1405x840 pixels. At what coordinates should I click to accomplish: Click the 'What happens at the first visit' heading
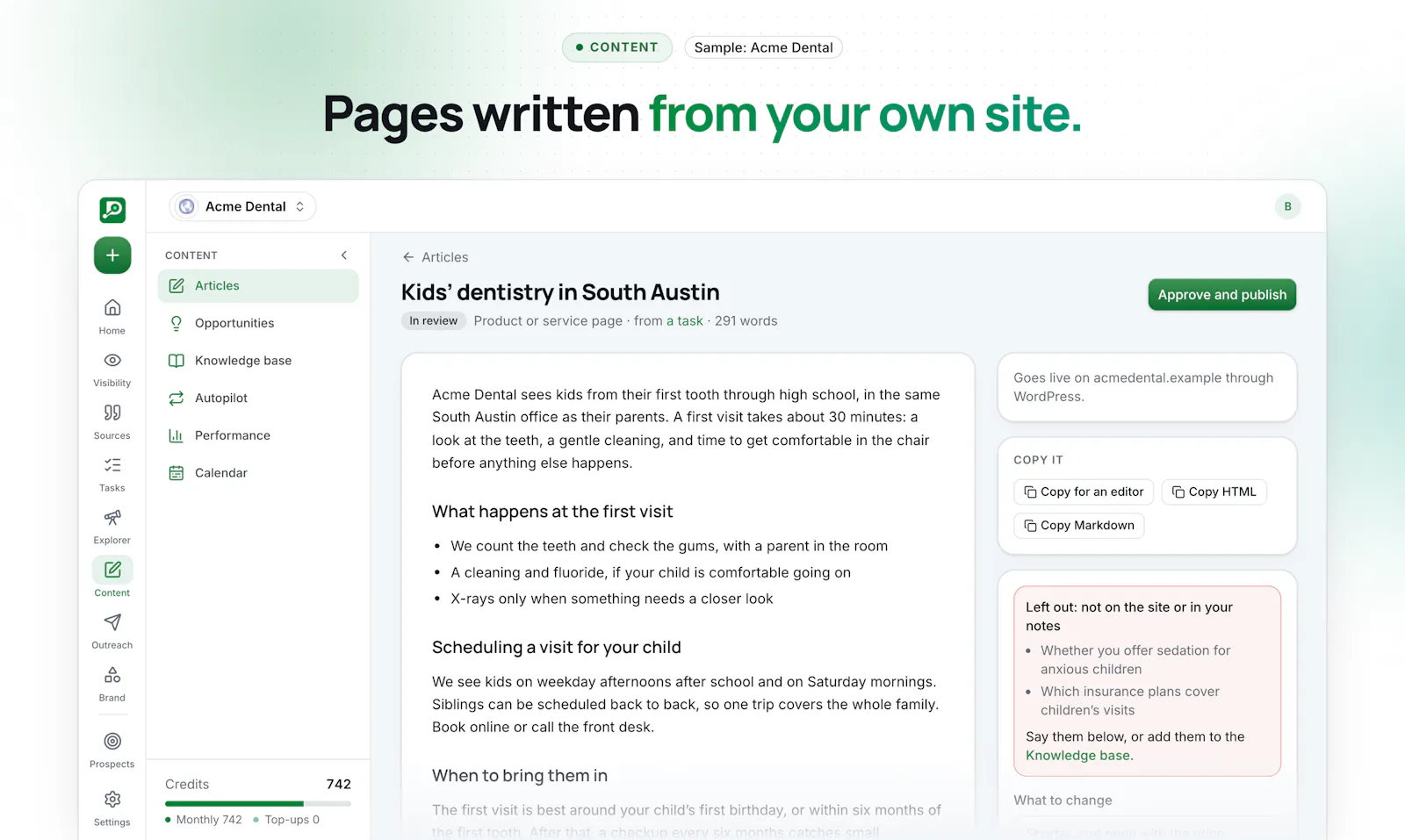[x=552, y=512]
